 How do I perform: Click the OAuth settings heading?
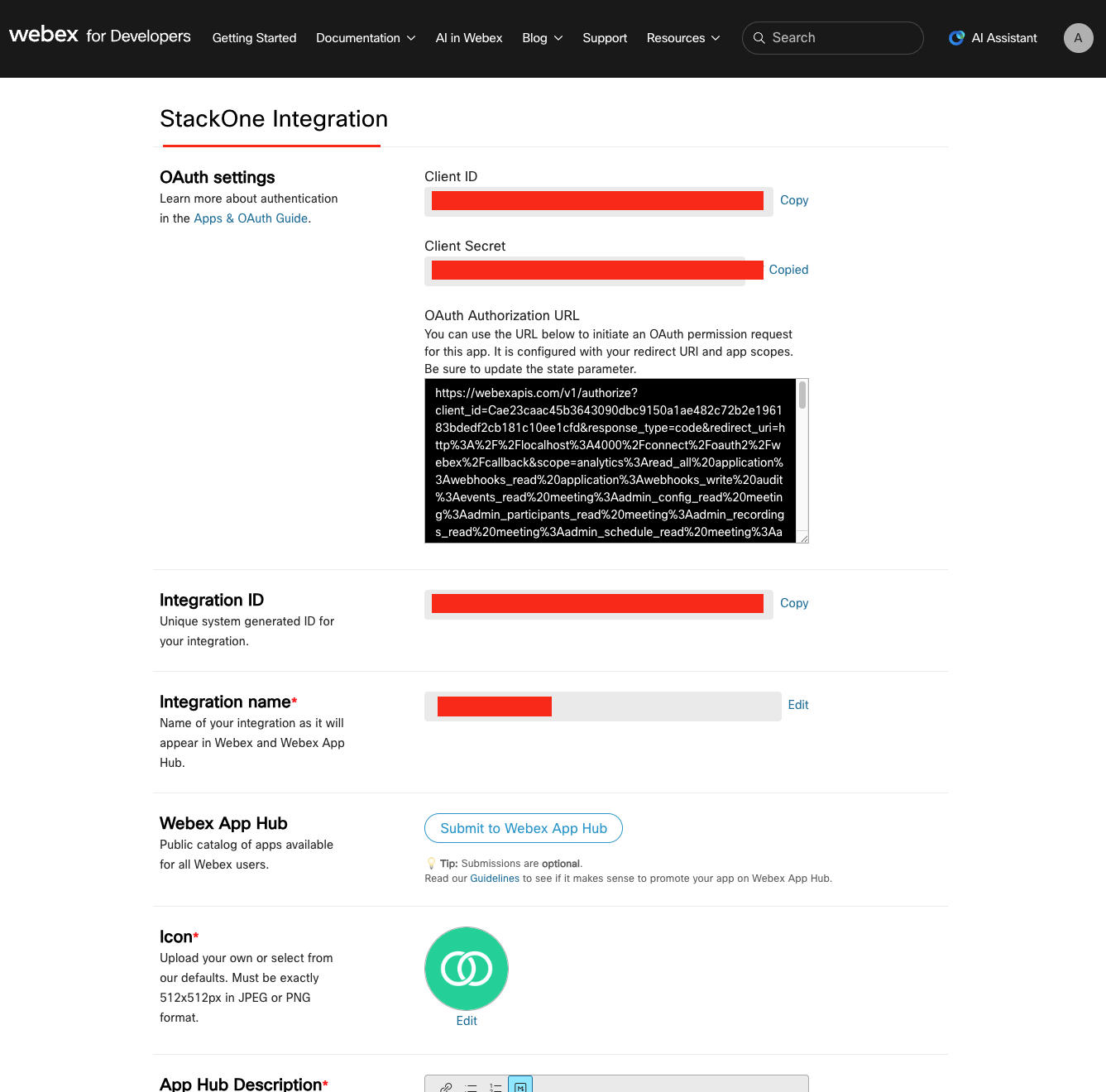tap(218, 177)
